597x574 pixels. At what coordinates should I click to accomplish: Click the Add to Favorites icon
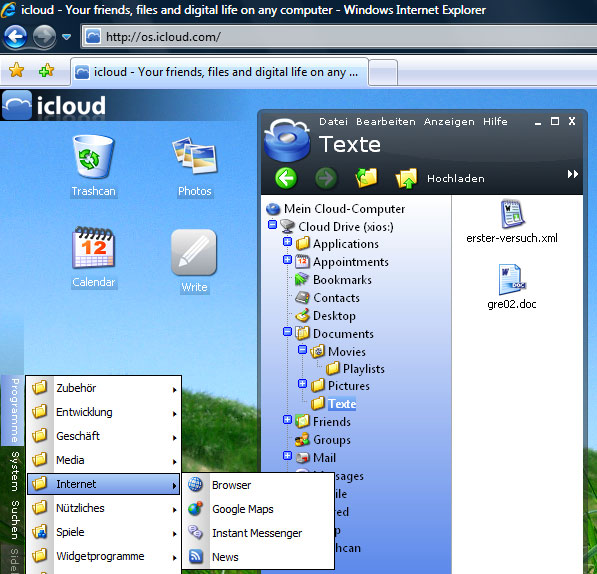click(46, 70)
